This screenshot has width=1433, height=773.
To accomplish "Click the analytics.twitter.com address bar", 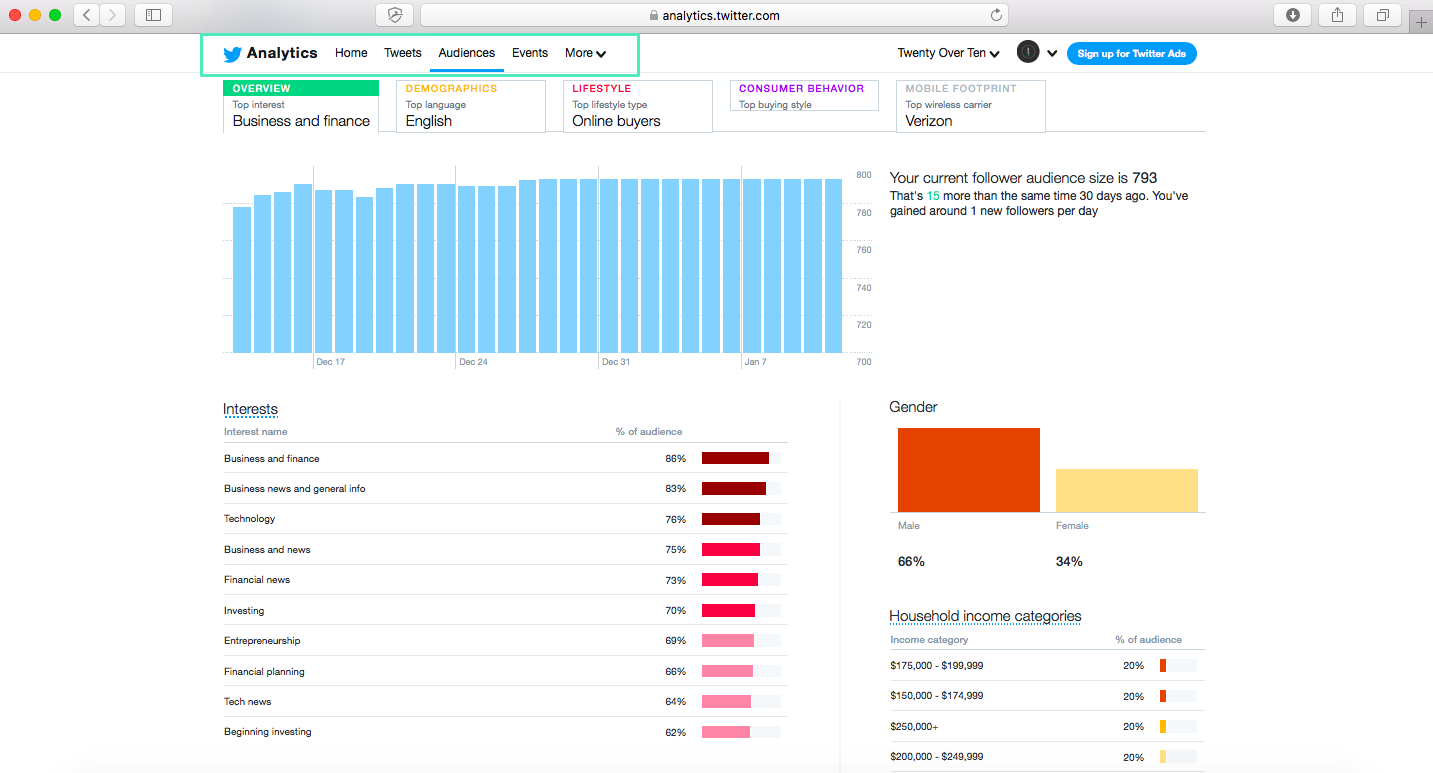I will (x=714, y=15).
